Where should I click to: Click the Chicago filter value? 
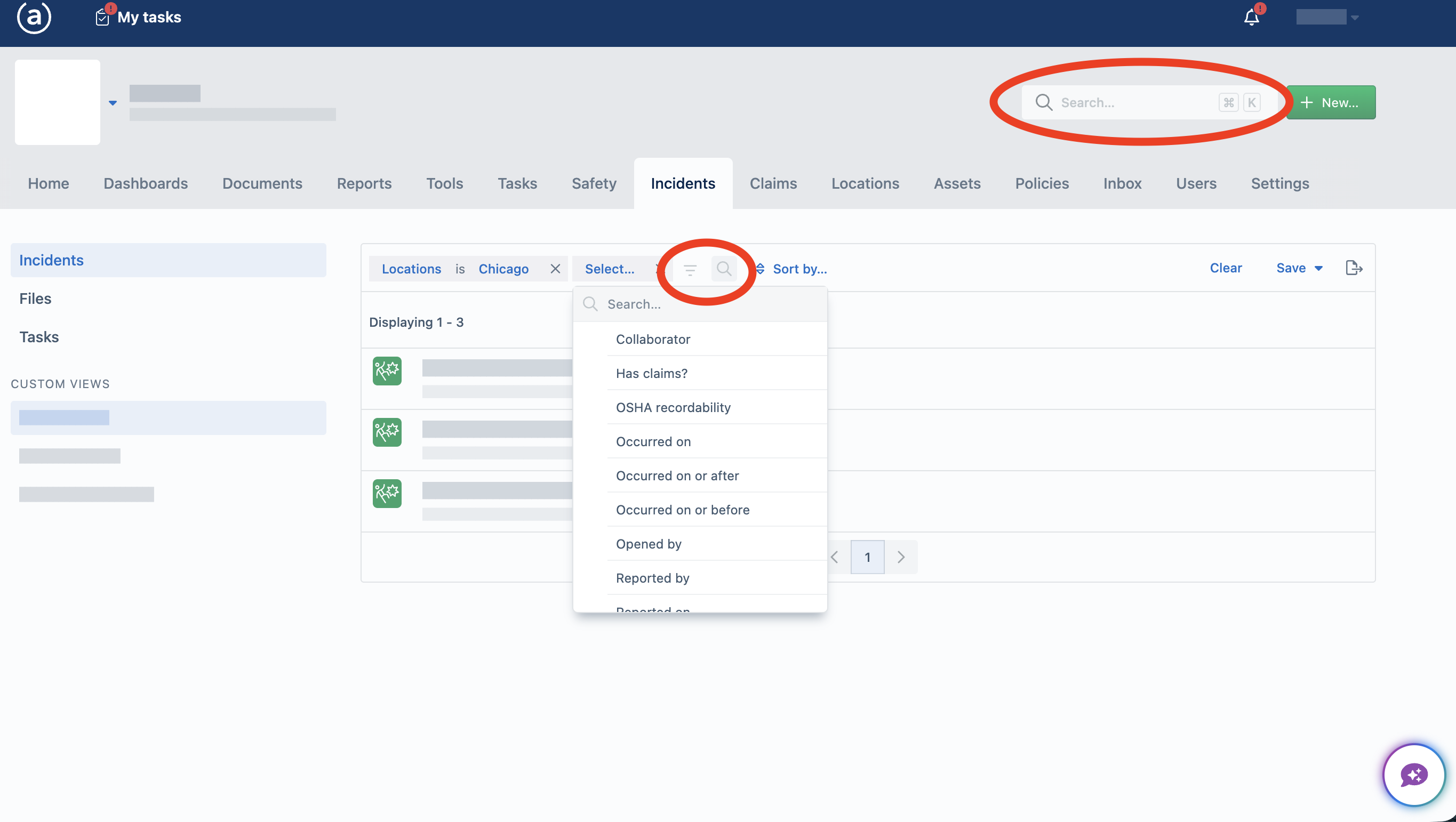point(503,269)
